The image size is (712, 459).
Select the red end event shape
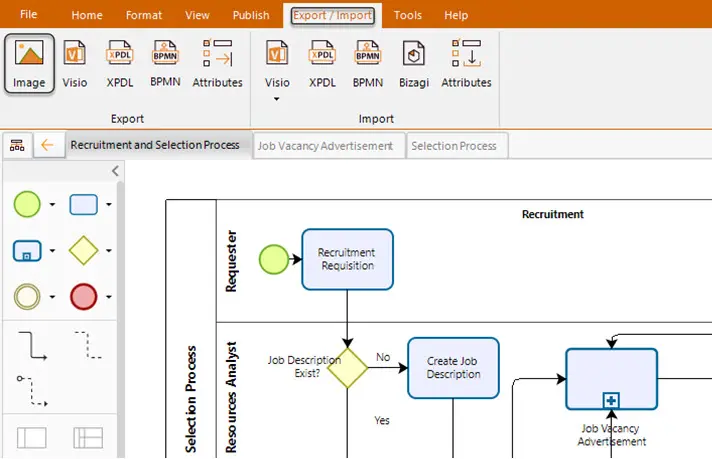tap(84, 297)
